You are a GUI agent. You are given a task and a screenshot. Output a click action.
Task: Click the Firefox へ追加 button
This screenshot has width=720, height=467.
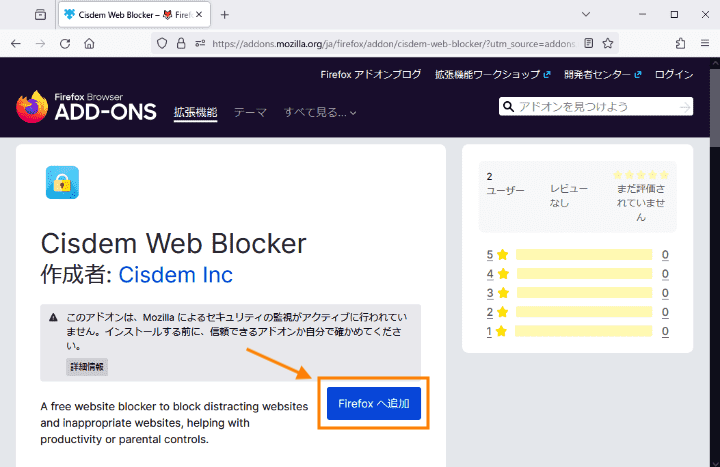coord(374,403)
